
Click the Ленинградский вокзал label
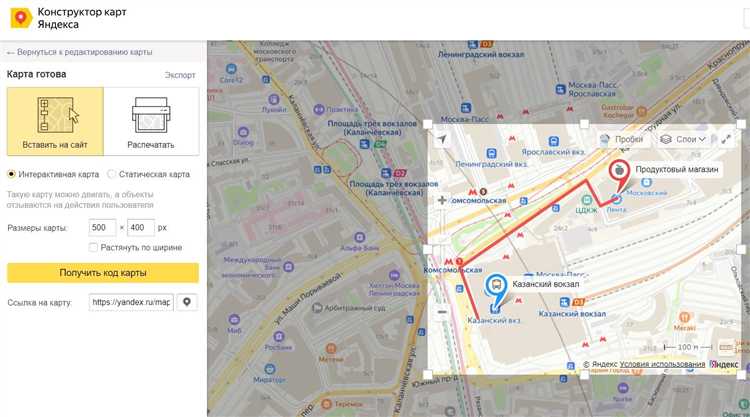[x=480, y=55]
